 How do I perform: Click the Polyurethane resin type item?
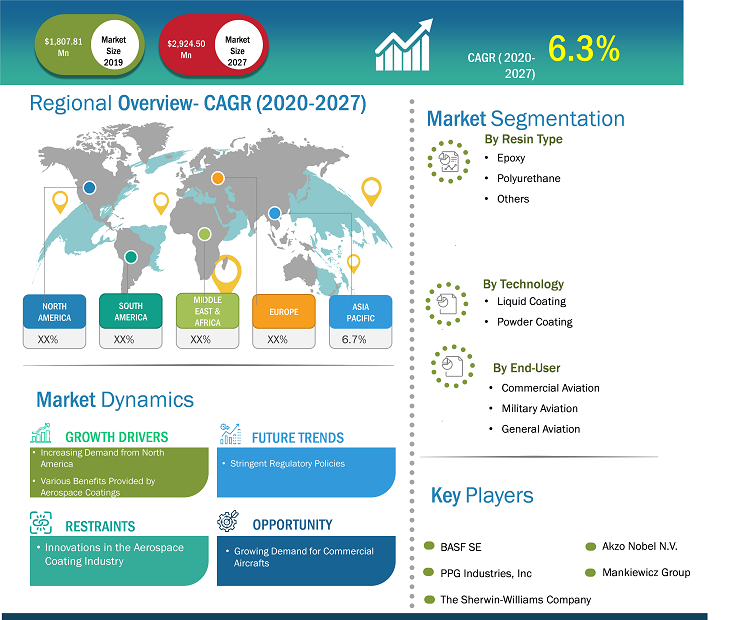(529, 178)
